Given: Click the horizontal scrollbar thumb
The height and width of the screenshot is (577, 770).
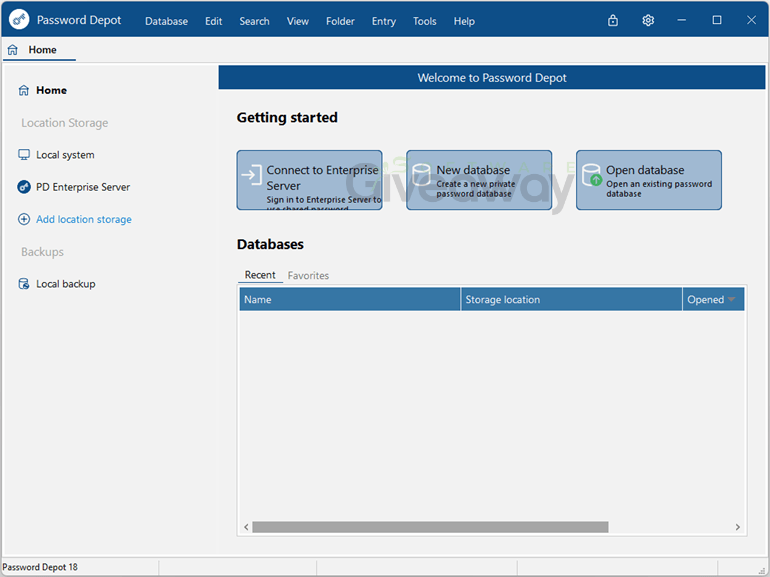Looking at the screenshot, I should [x=430, y=527].
